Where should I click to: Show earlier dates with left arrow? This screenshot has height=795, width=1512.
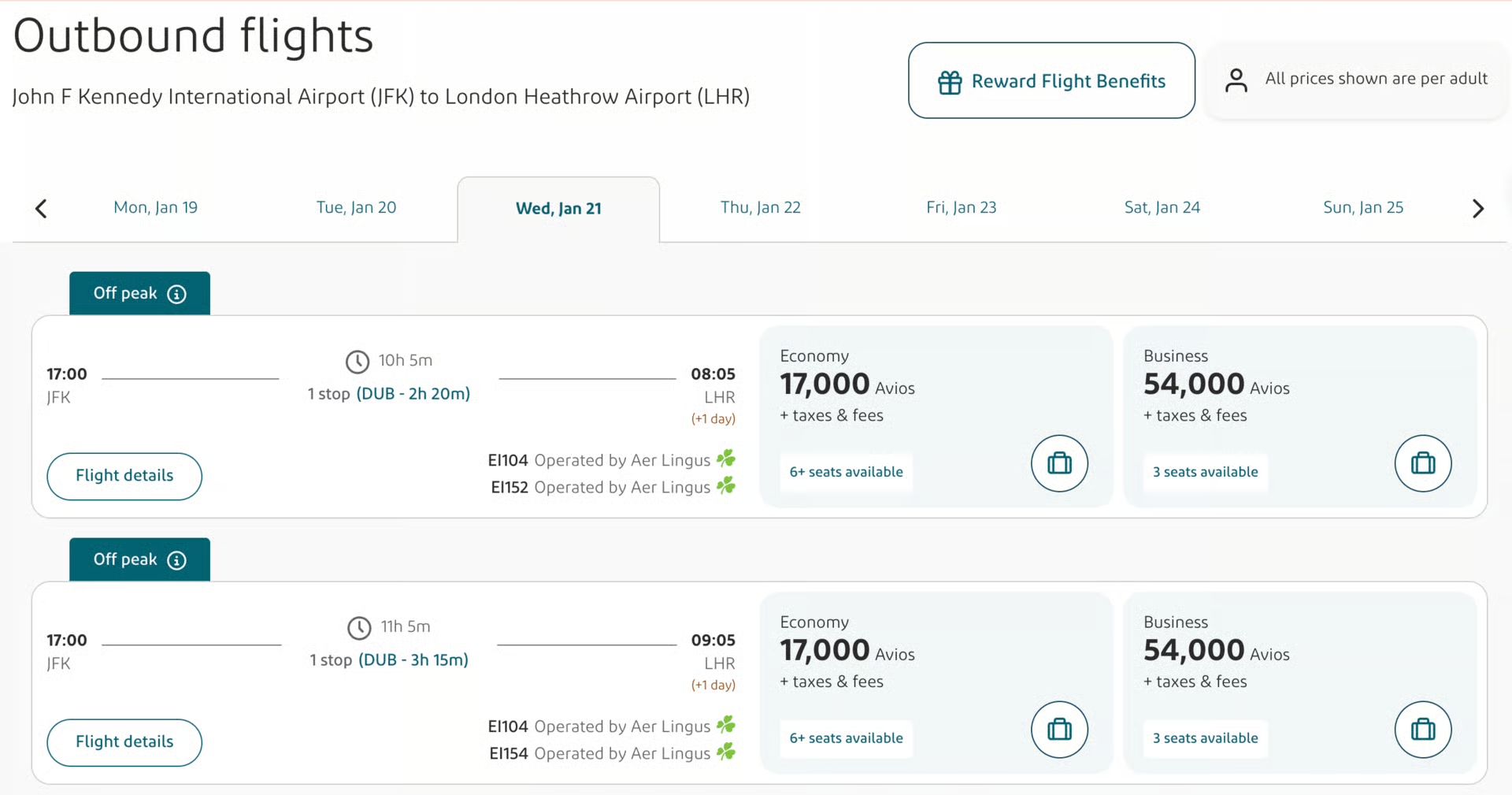pos(42,208)
